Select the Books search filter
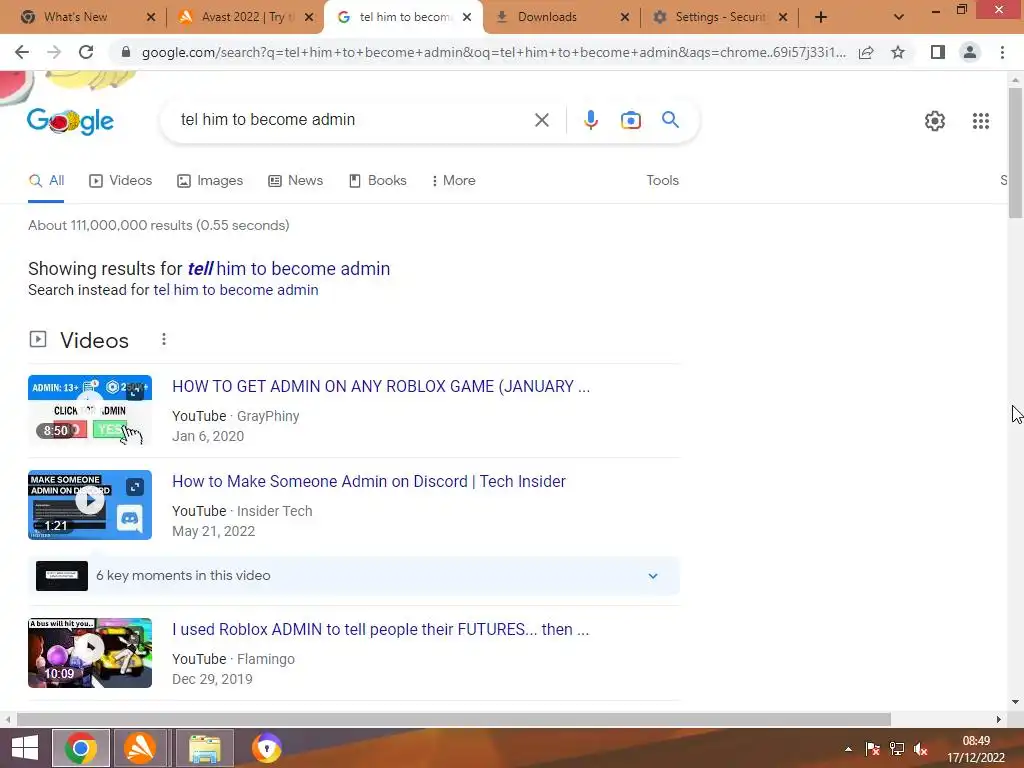1024x768 pixels. 377,181
